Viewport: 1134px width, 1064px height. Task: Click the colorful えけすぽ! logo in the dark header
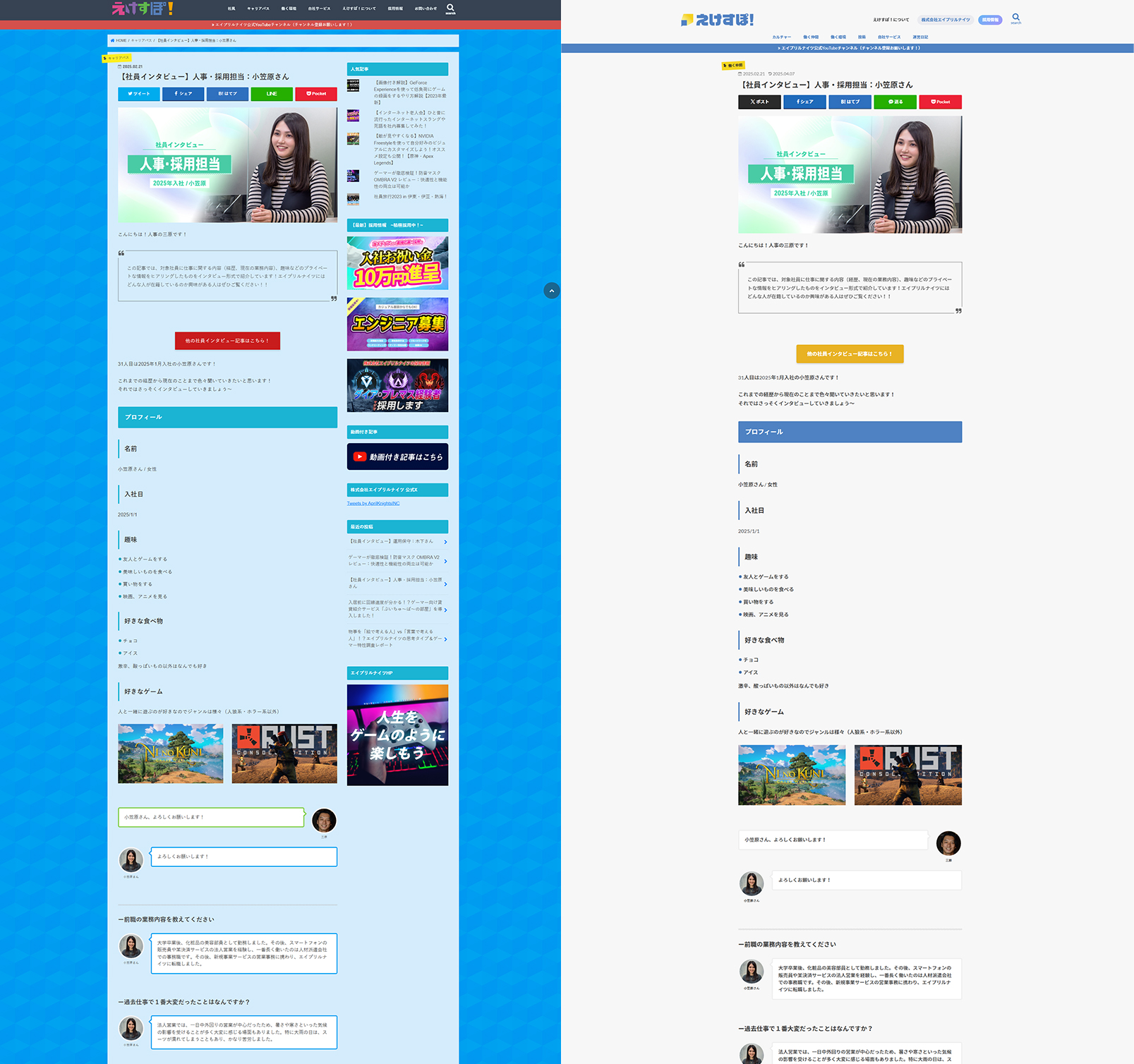tap(143, 8)
